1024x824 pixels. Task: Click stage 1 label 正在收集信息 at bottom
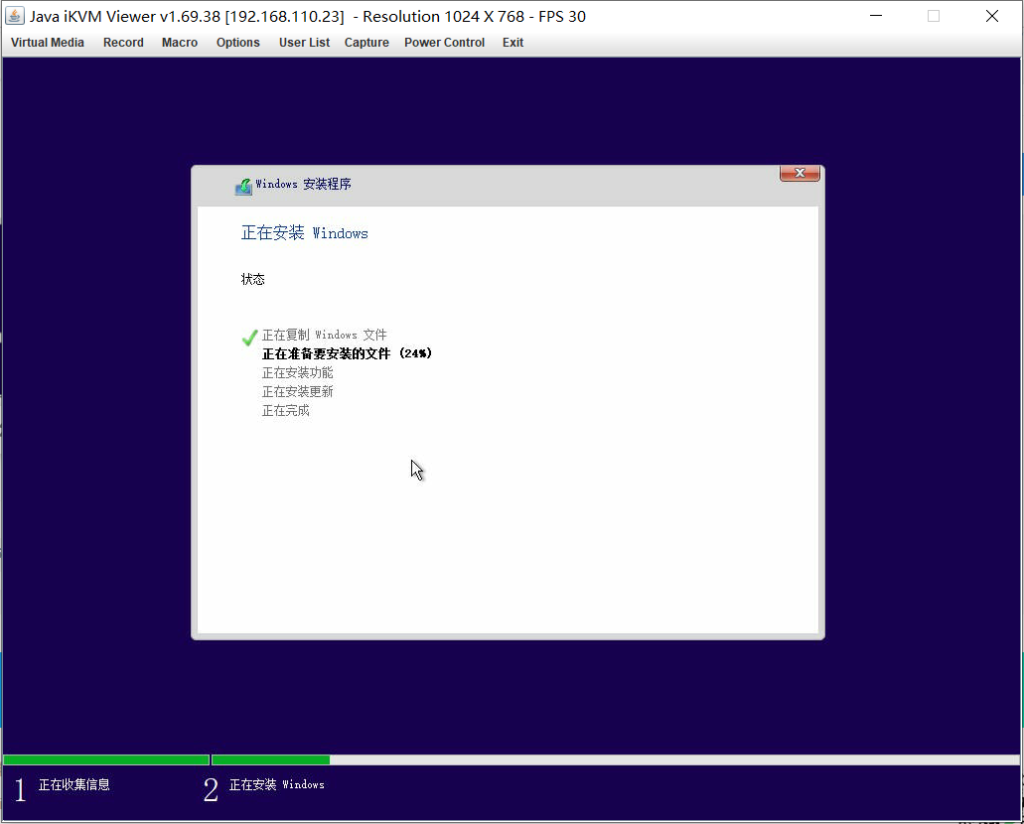pyautogui.click(x=74, y=786)
